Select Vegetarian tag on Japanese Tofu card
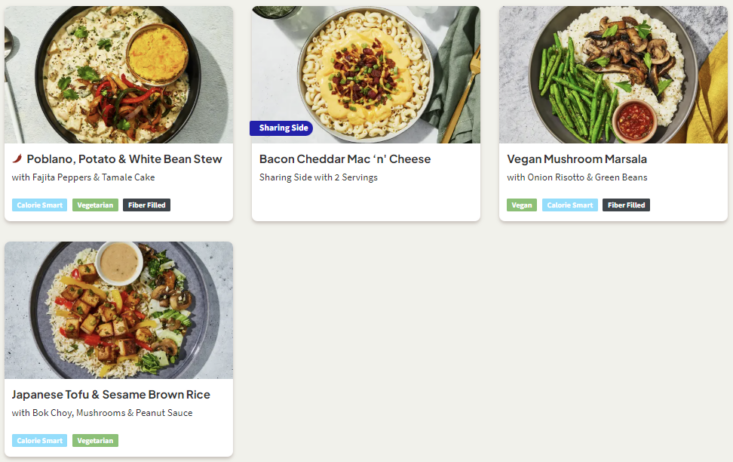The height and width of the screenshot is (462, 733). 95,440
